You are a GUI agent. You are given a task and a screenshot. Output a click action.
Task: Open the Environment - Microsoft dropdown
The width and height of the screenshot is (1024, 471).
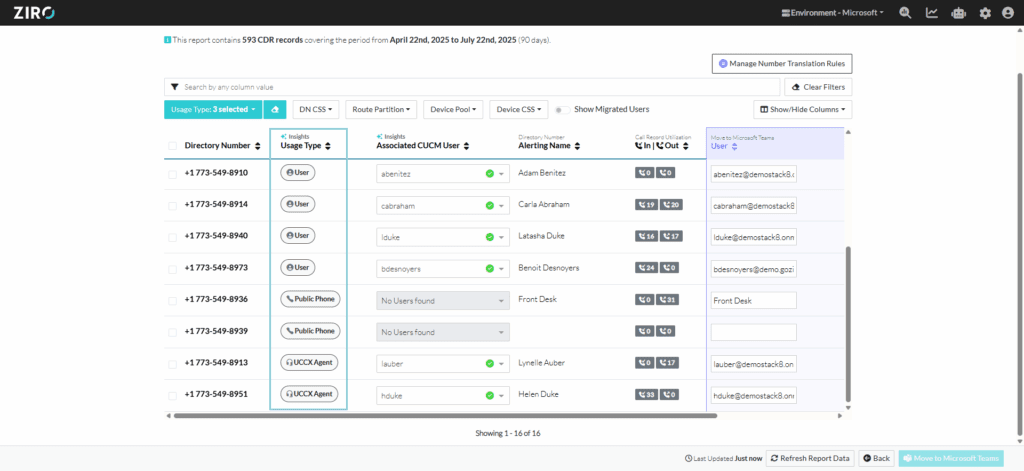point(833,13)
